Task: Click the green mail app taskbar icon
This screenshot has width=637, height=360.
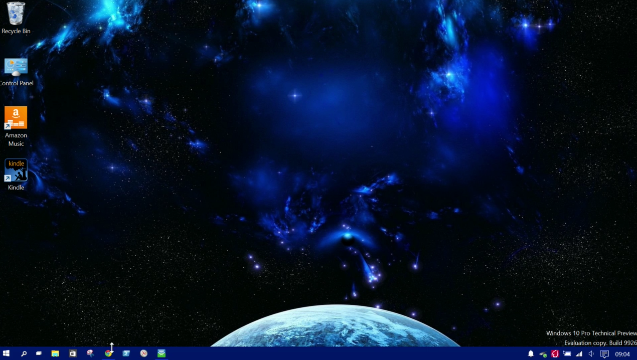Action: pos(161,353)
